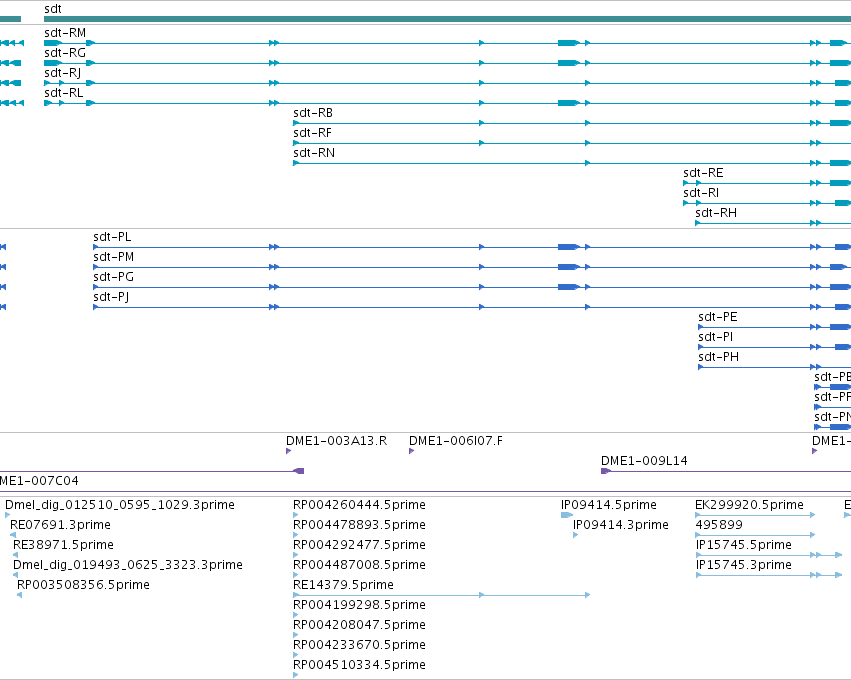Click the sdt-PM protein label

[x=113, y=257]
